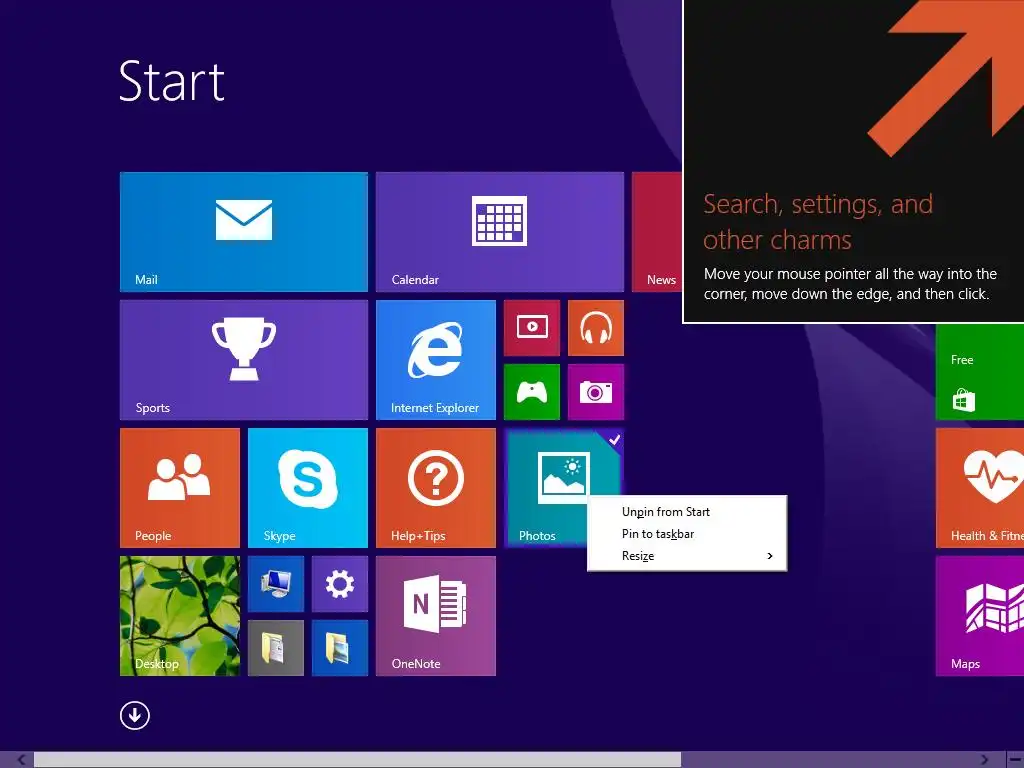This screenshot has width=1024, height=768.
Task: Deselect the Photos tile checkmark
Action: [x=614, y=440]
